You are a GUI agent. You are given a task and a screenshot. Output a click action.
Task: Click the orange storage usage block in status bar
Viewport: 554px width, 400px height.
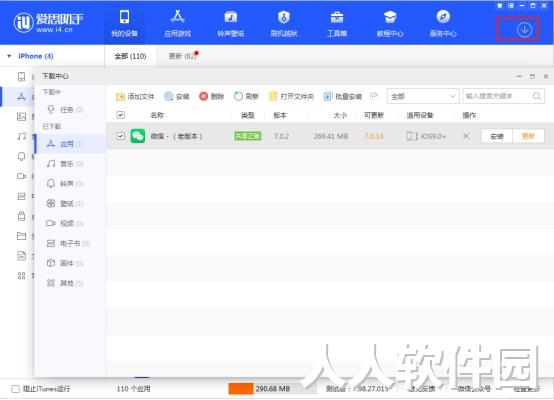[x=241, y=389]
